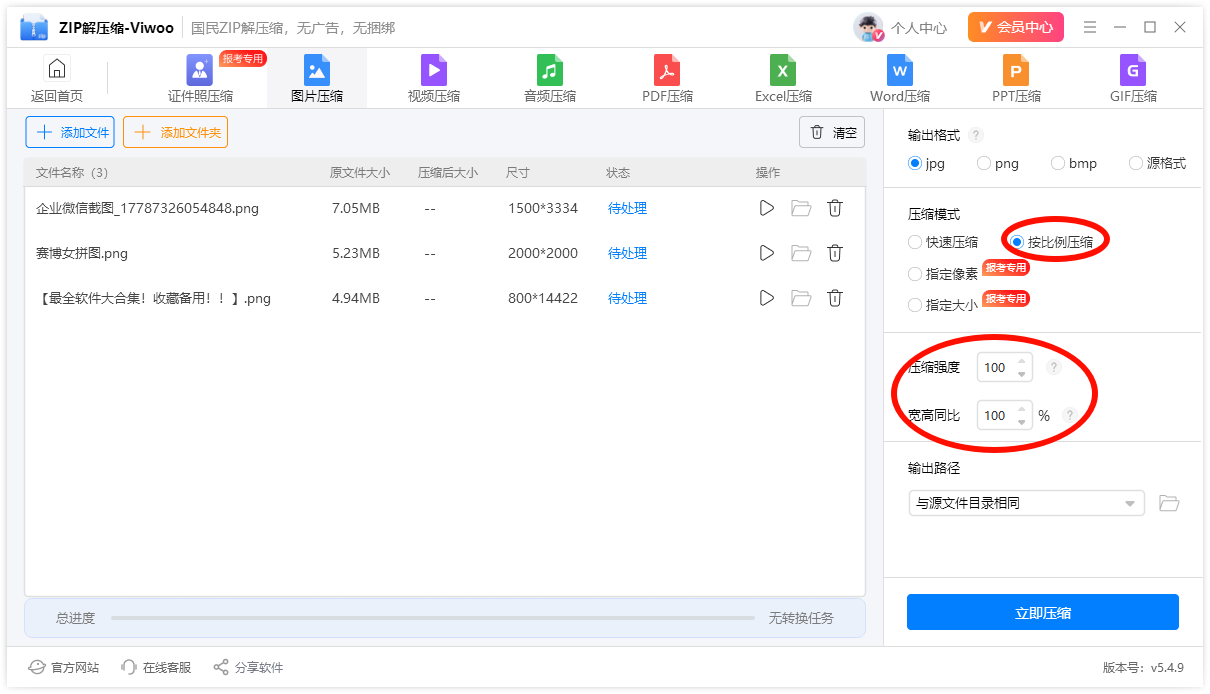Click the user avatar icon
Image resolution: width=1210 pixels, height=694 pixels.
[x=868, y=27]
